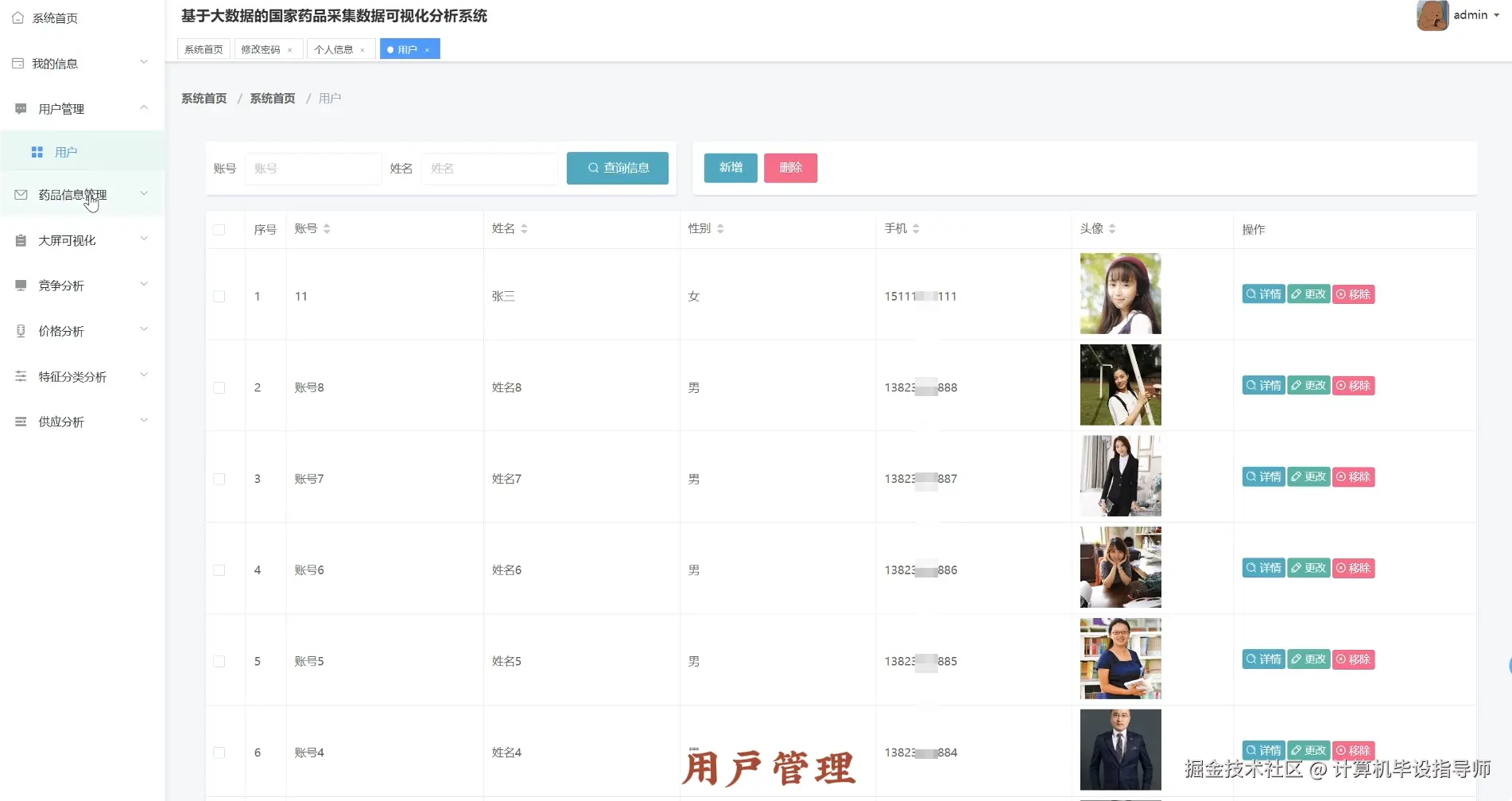Expand the 大屏可视化 menu
1512x801 pixels.
tap(144, 239)
